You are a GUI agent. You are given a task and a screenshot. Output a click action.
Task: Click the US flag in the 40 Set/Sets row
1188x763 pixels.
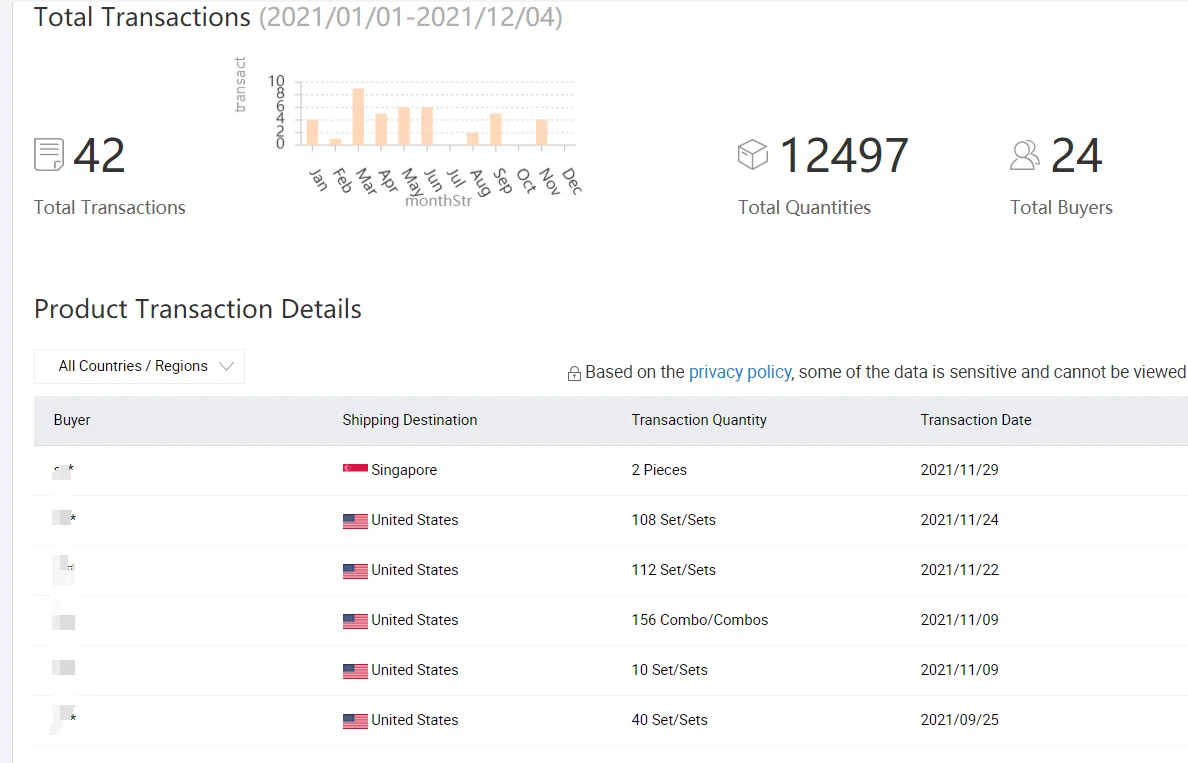click(x=355, y=721)
